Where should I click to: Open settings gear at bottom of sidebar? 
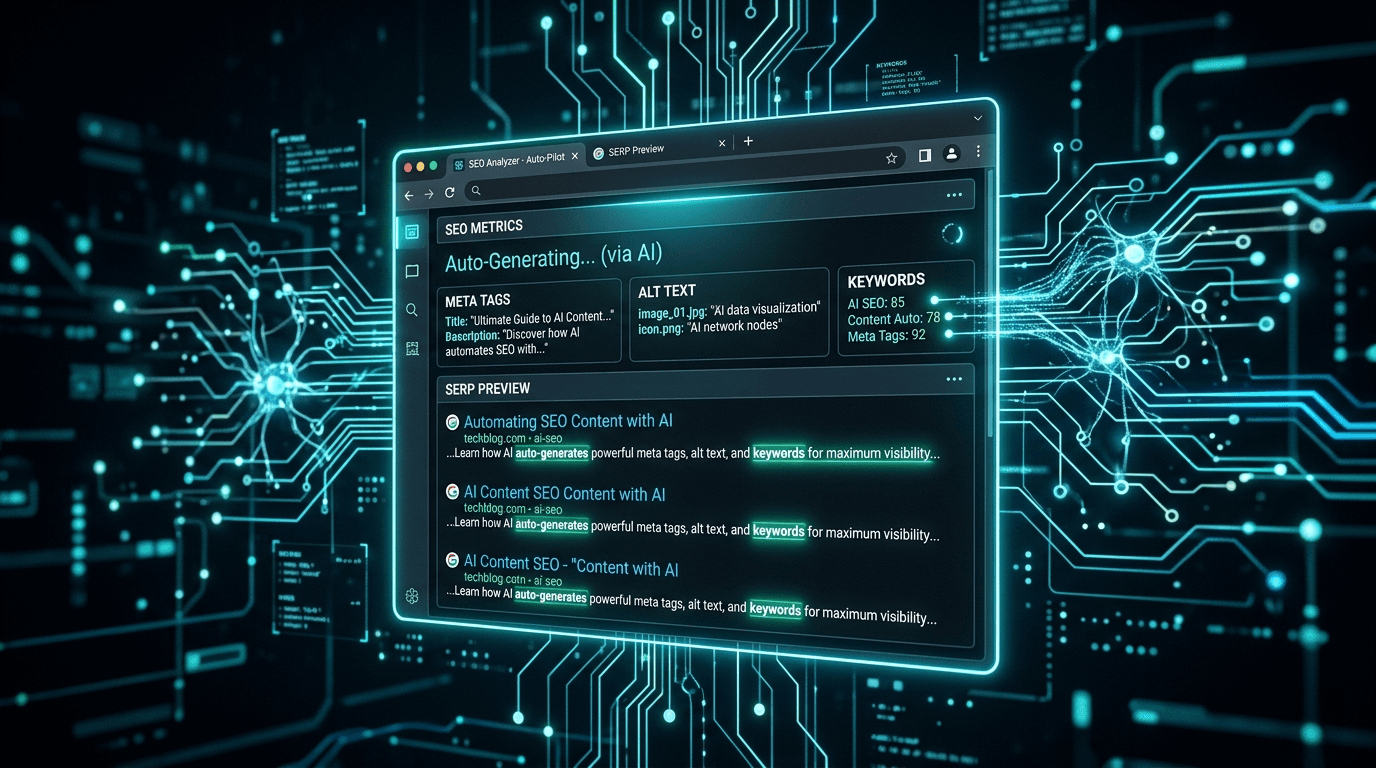pyautogui.click(x=411, y=596)
